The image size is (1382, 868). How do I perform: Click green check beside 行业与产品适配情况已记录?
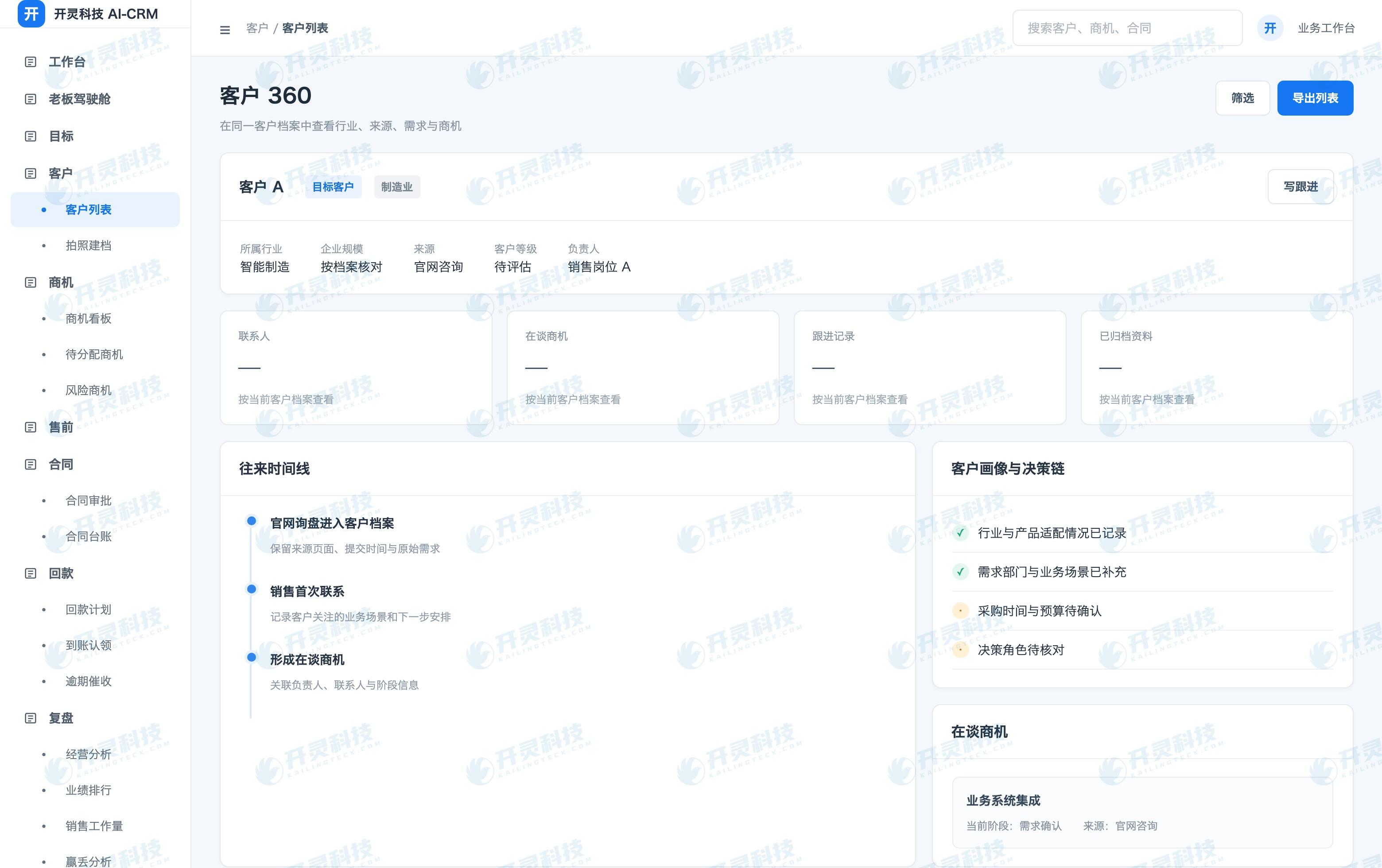click(960, 533)
